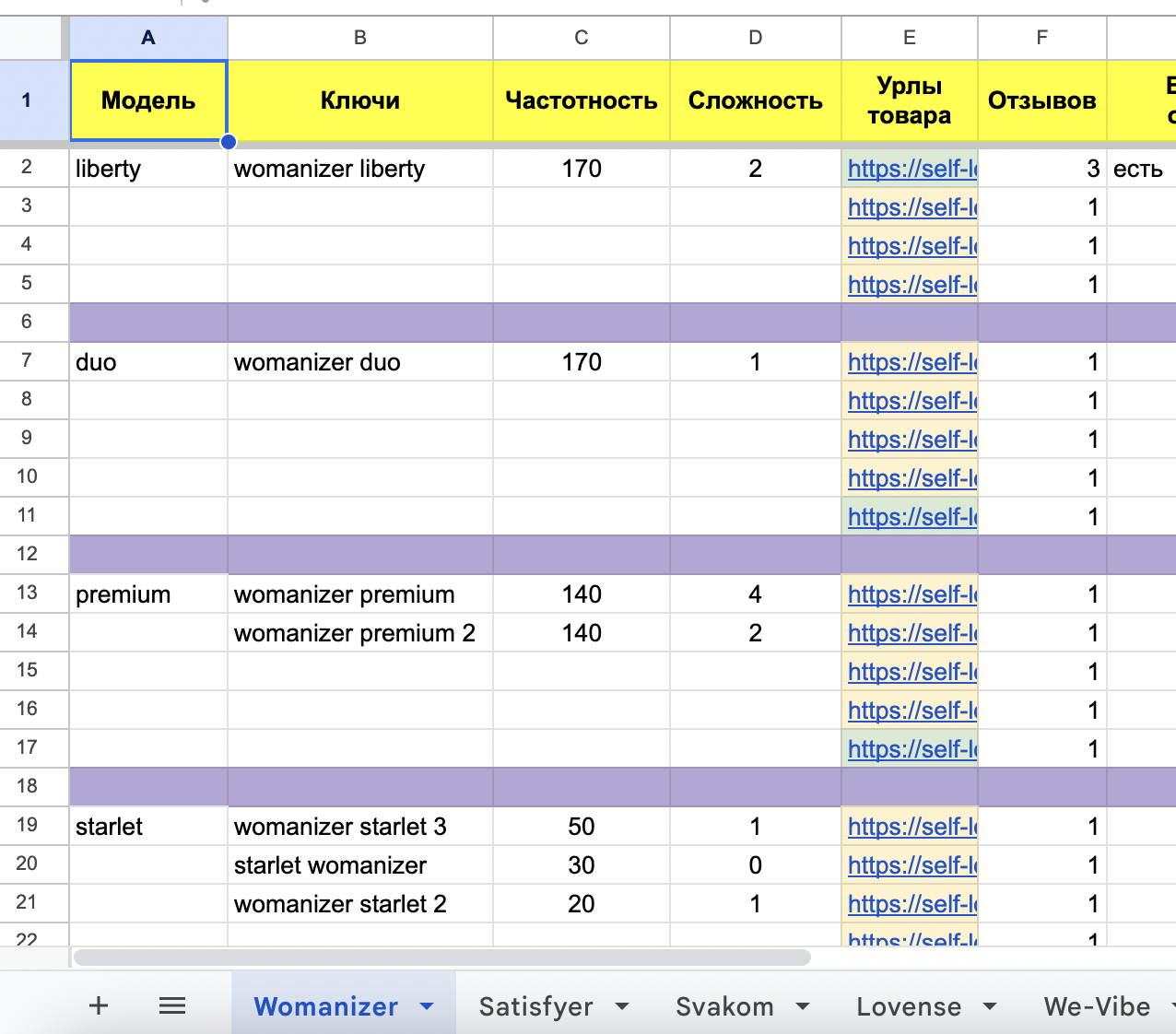
Task: Add a new sheet with plus icon
Action: 99,1005
